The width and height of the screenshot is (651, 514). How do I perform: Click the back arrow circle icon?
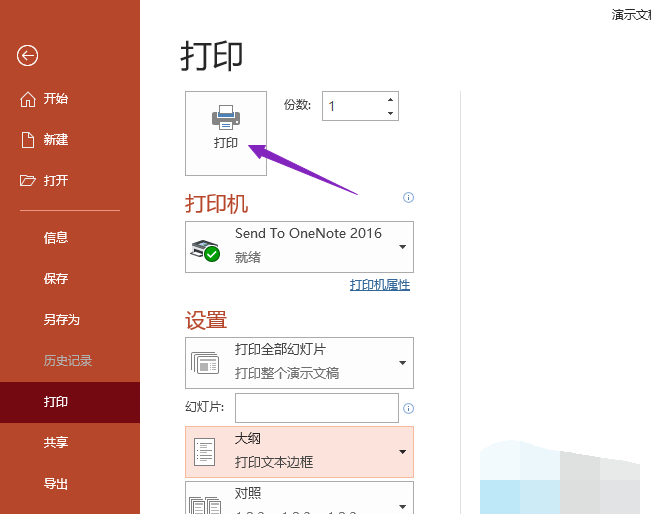pos(27,56)
